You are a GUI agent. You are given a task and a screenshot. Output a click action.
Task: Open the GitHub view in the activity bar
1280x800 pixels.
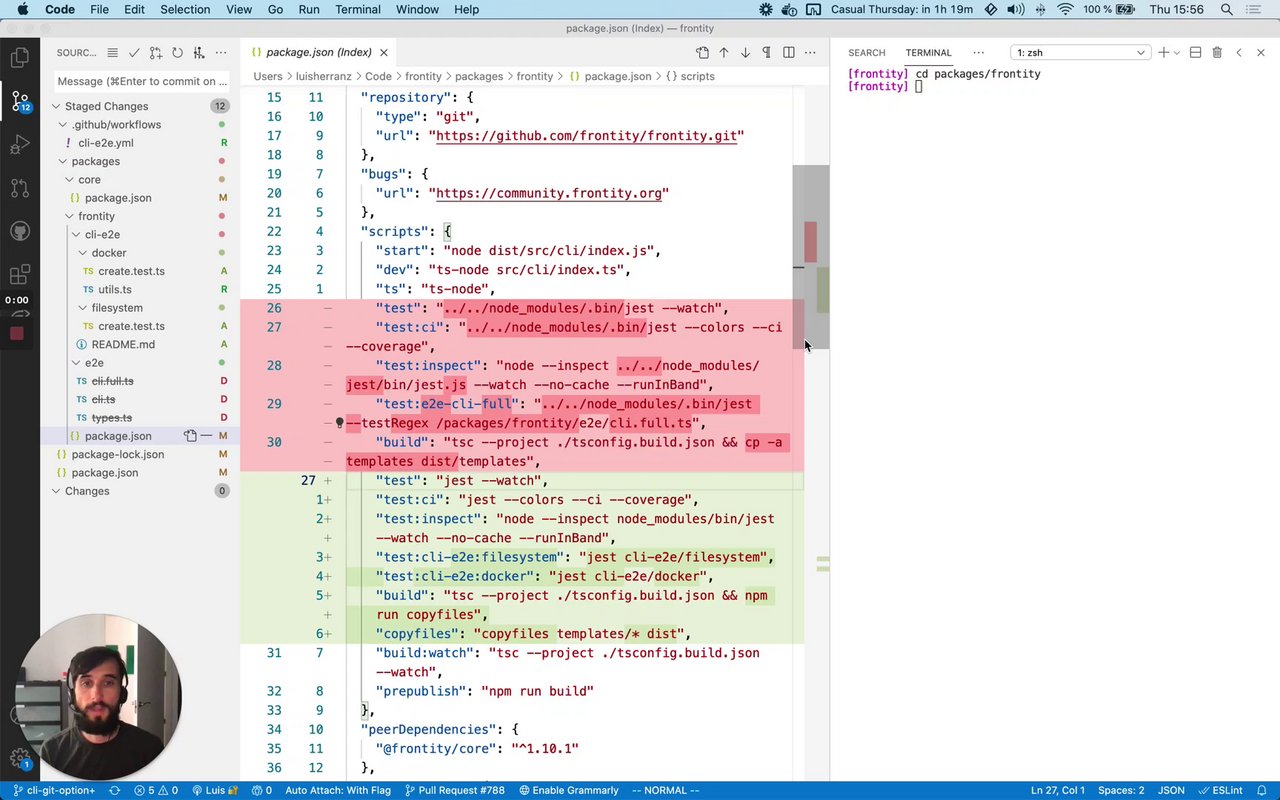(19, 231)
